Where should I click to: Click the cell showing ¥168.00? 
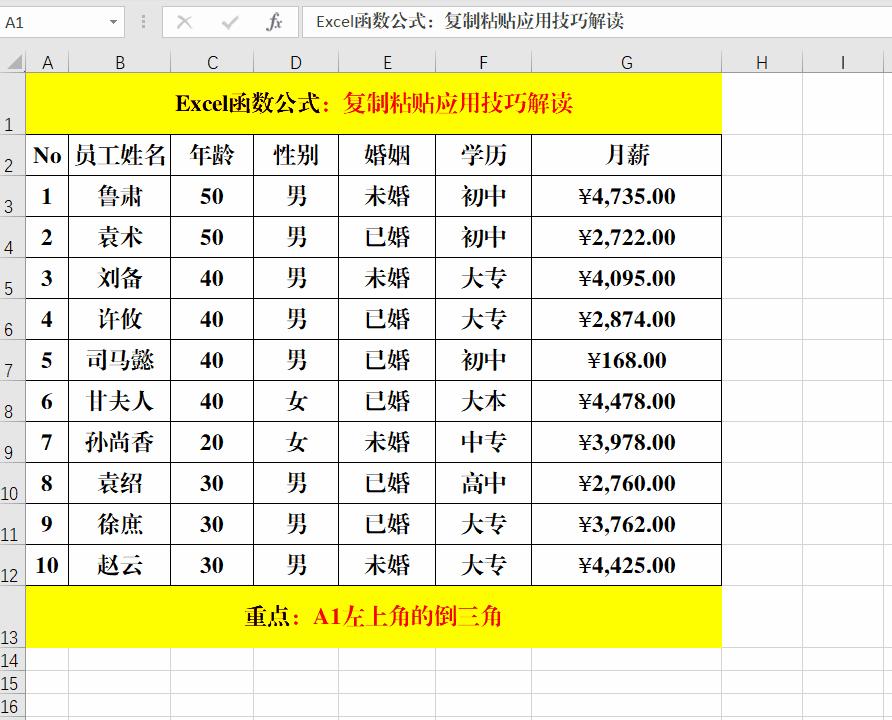(626, 360)
